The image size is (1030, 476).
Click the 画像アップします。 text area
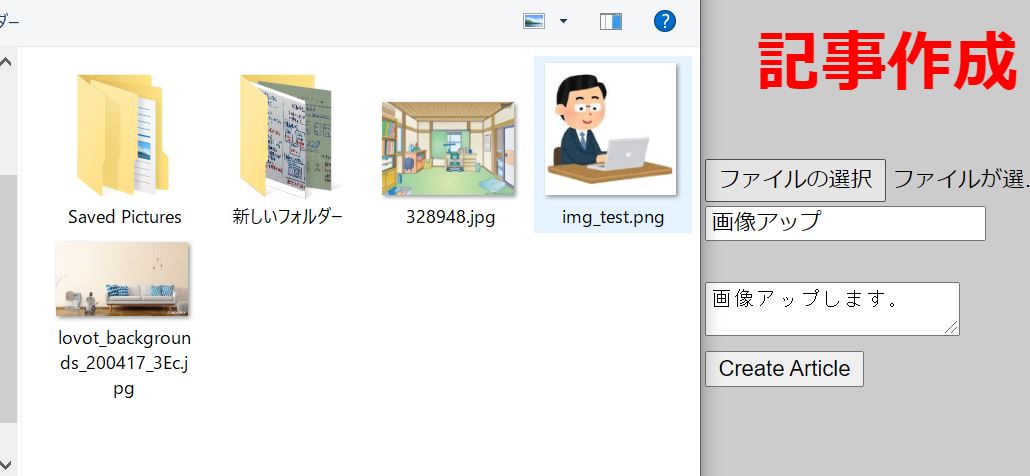click(x=832, y=309)
